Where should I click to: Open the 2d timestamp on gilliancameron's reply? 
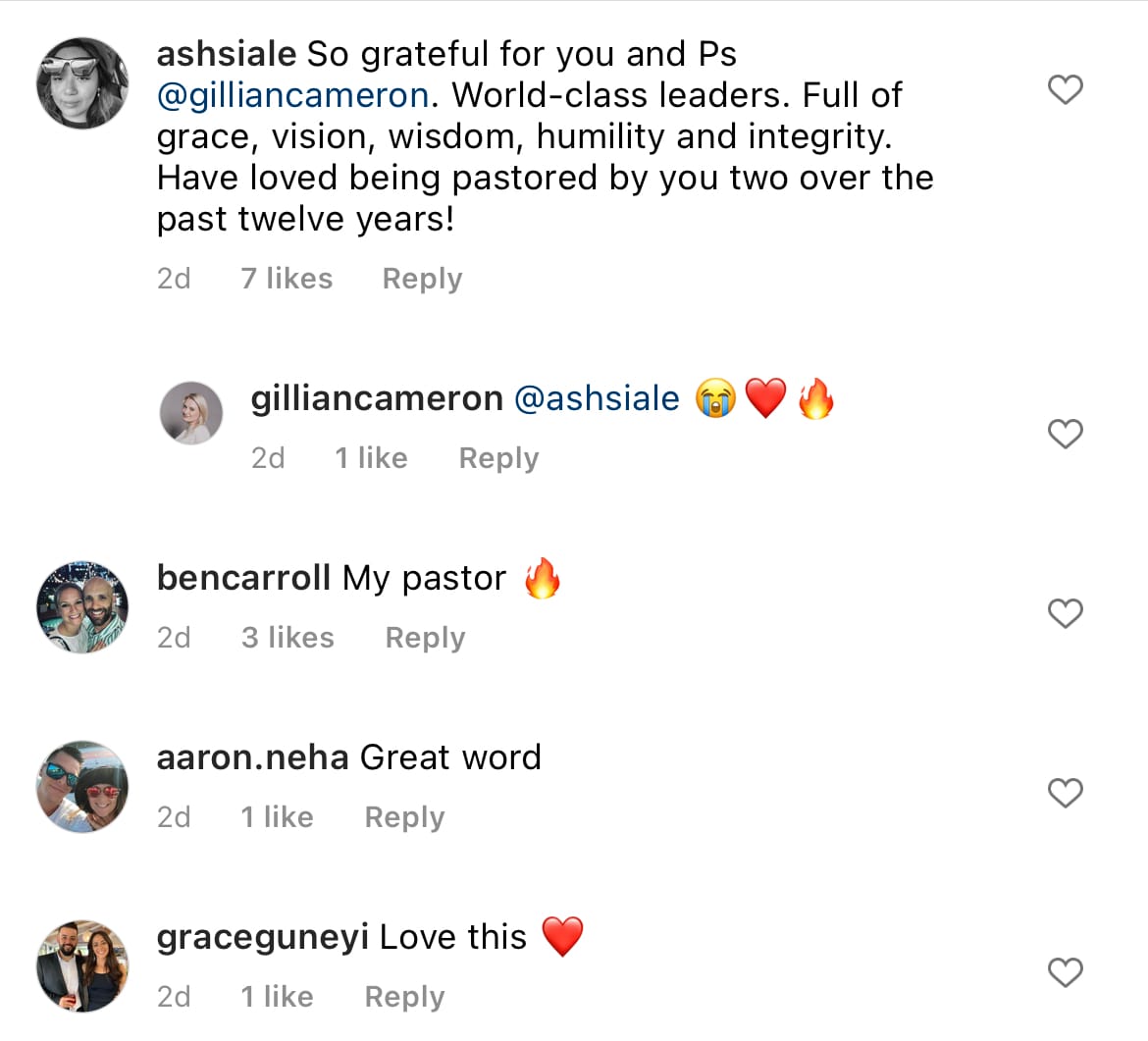pyautogui.click(x=269, y=457)
